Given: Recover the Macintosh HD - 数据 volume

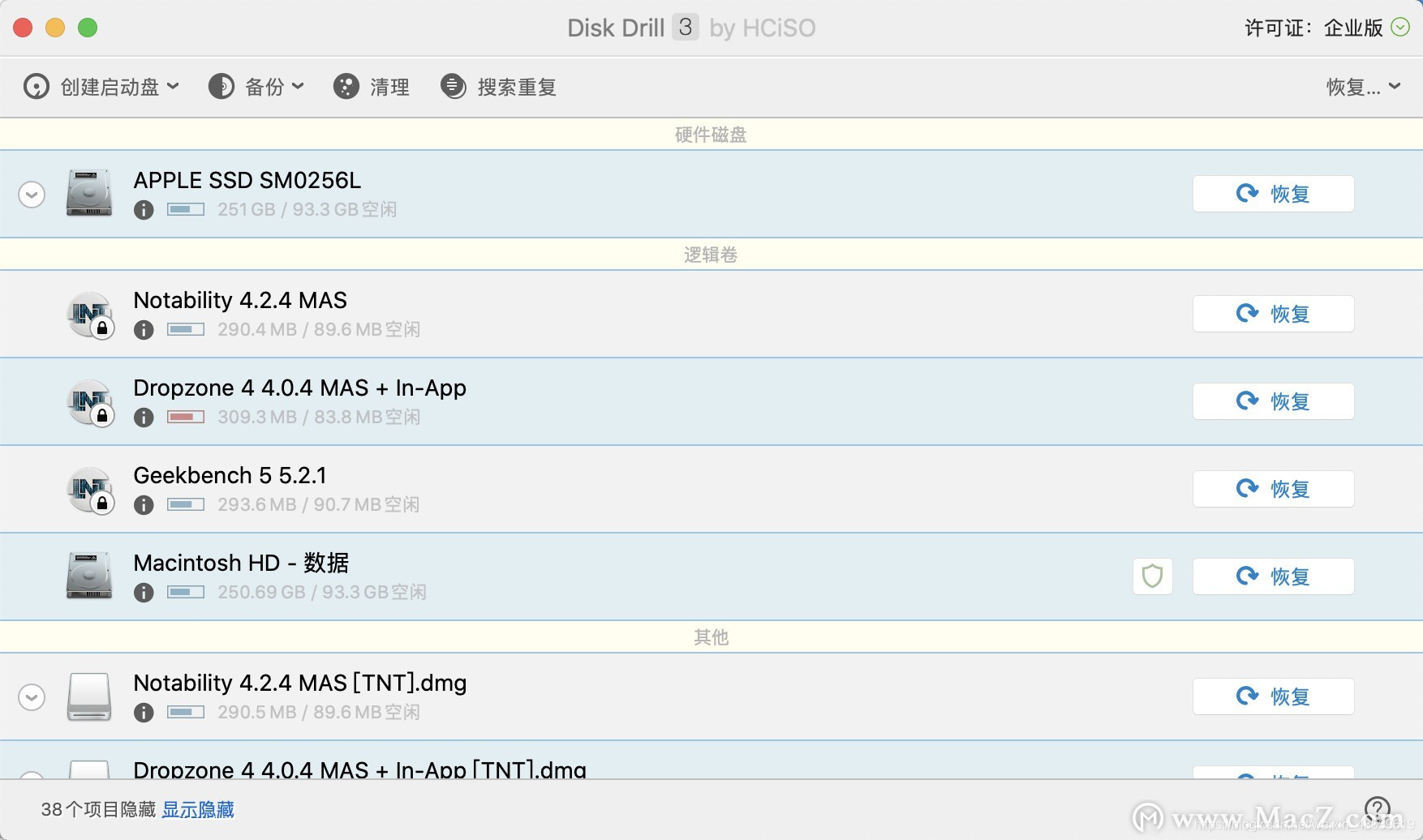Looking at the screenshot, I should [x=1273, y=576].
